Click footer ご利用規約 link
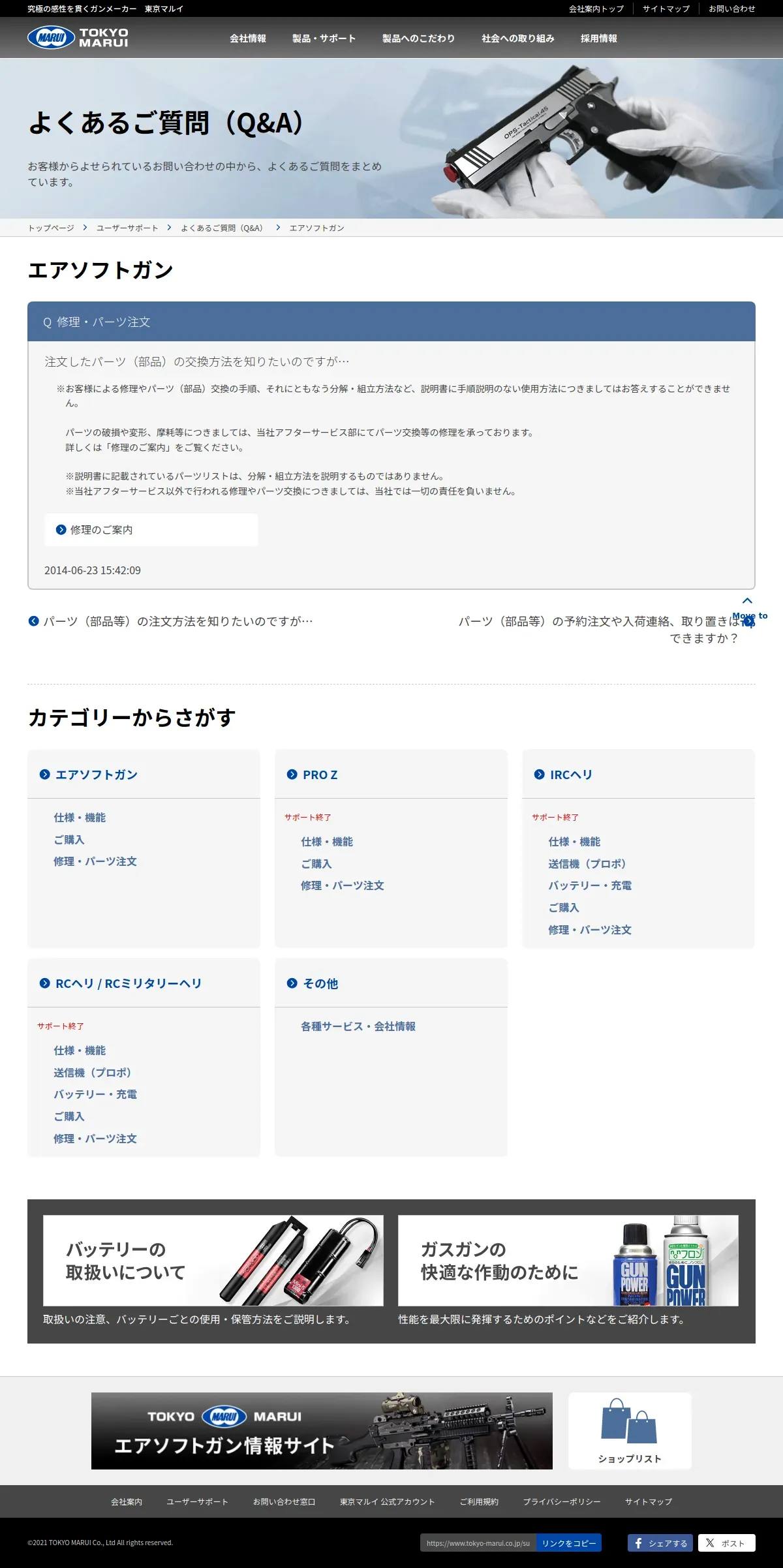This screenshot has width=783, height=1568. pos(479,1501)
